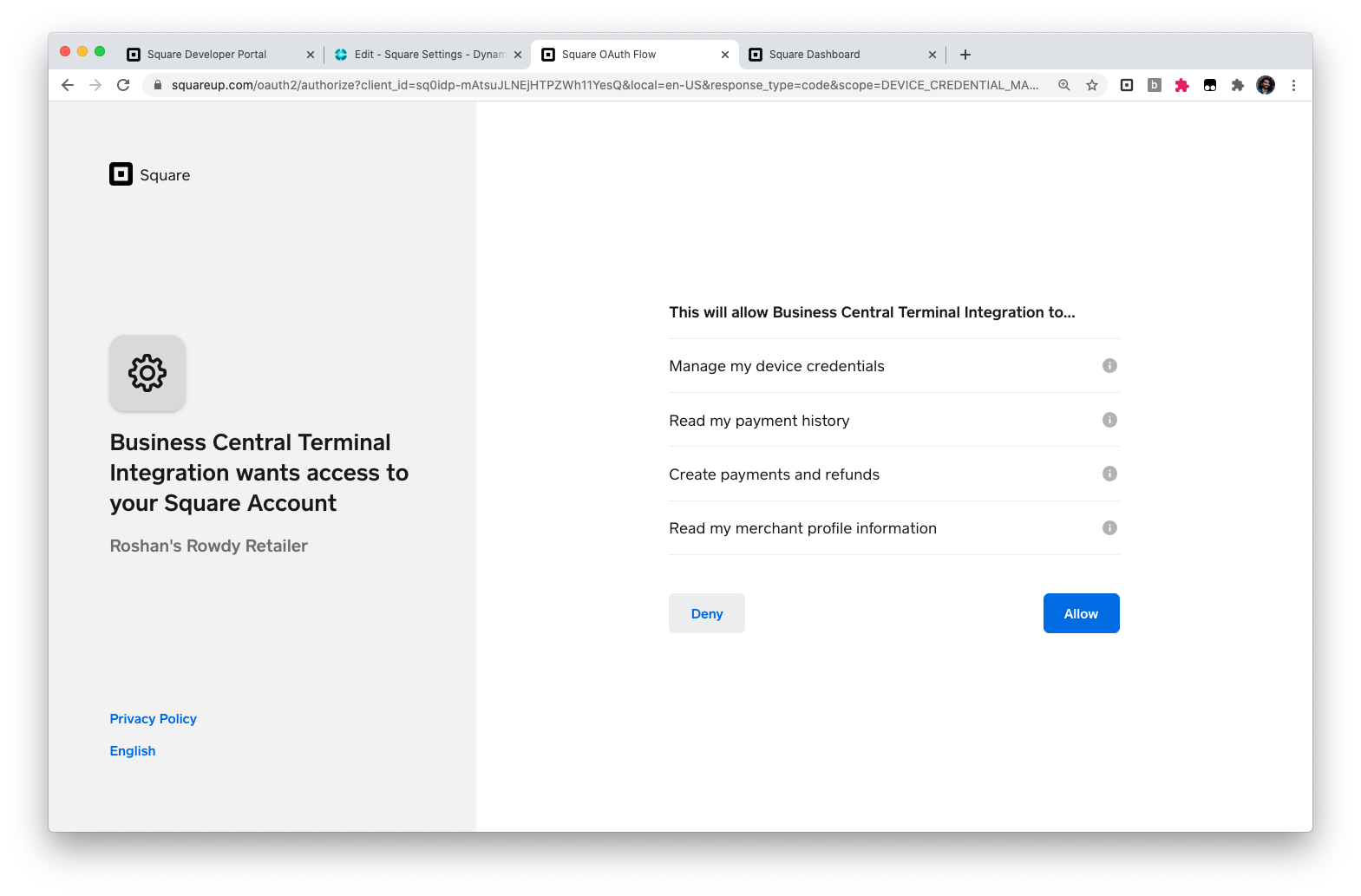Click the Allow button
Screen dimensions: 1361x896
[x=1081, y=613]
